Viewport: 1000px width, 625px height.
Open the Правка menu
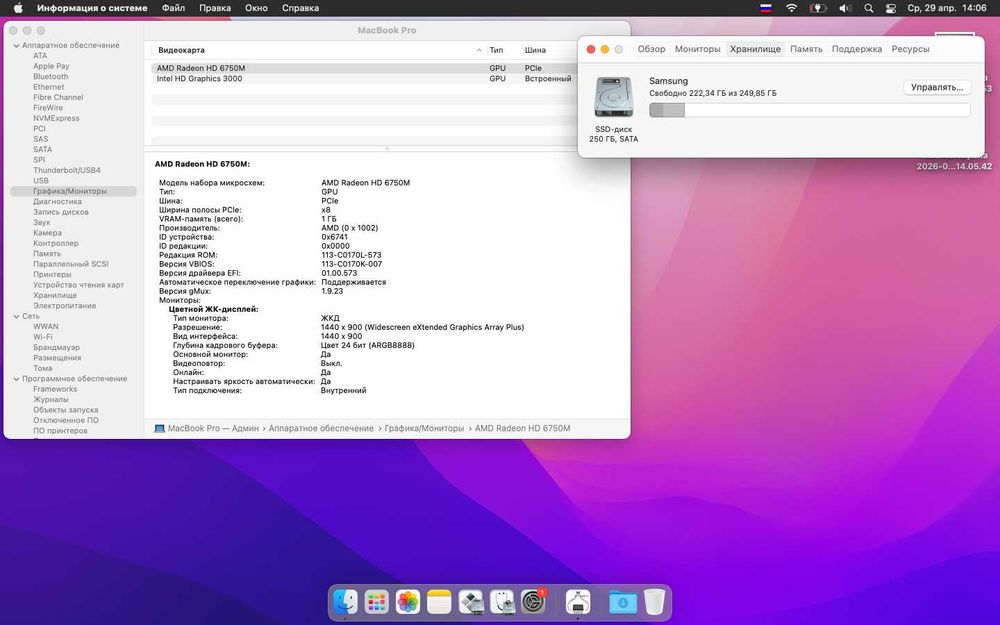pos(215,8)
